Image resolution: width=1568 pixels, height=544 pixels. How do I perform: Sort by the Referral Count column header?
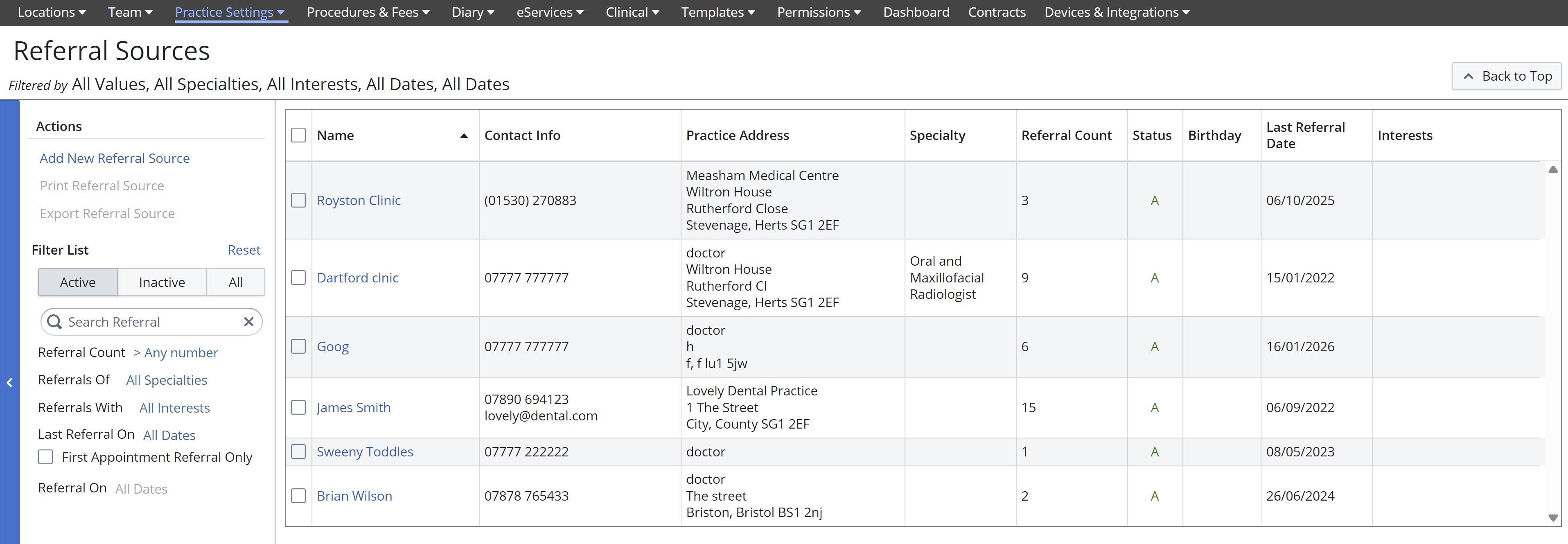1067,135
